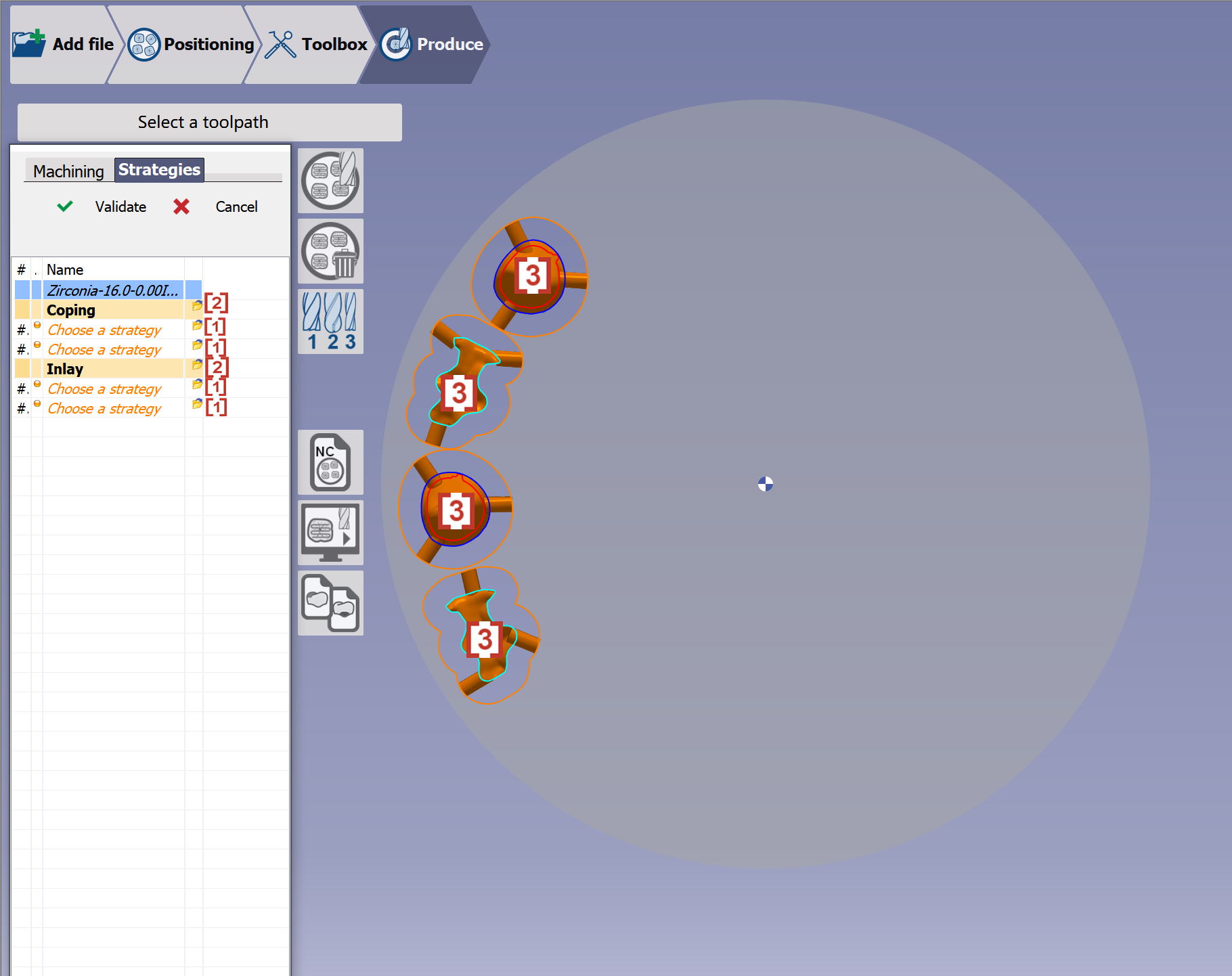The height and width of the screenshot is (976, 1232).
Task: Click the delete toolpaths trash icon
Action: pyautogui.click(x=330, y=251)
